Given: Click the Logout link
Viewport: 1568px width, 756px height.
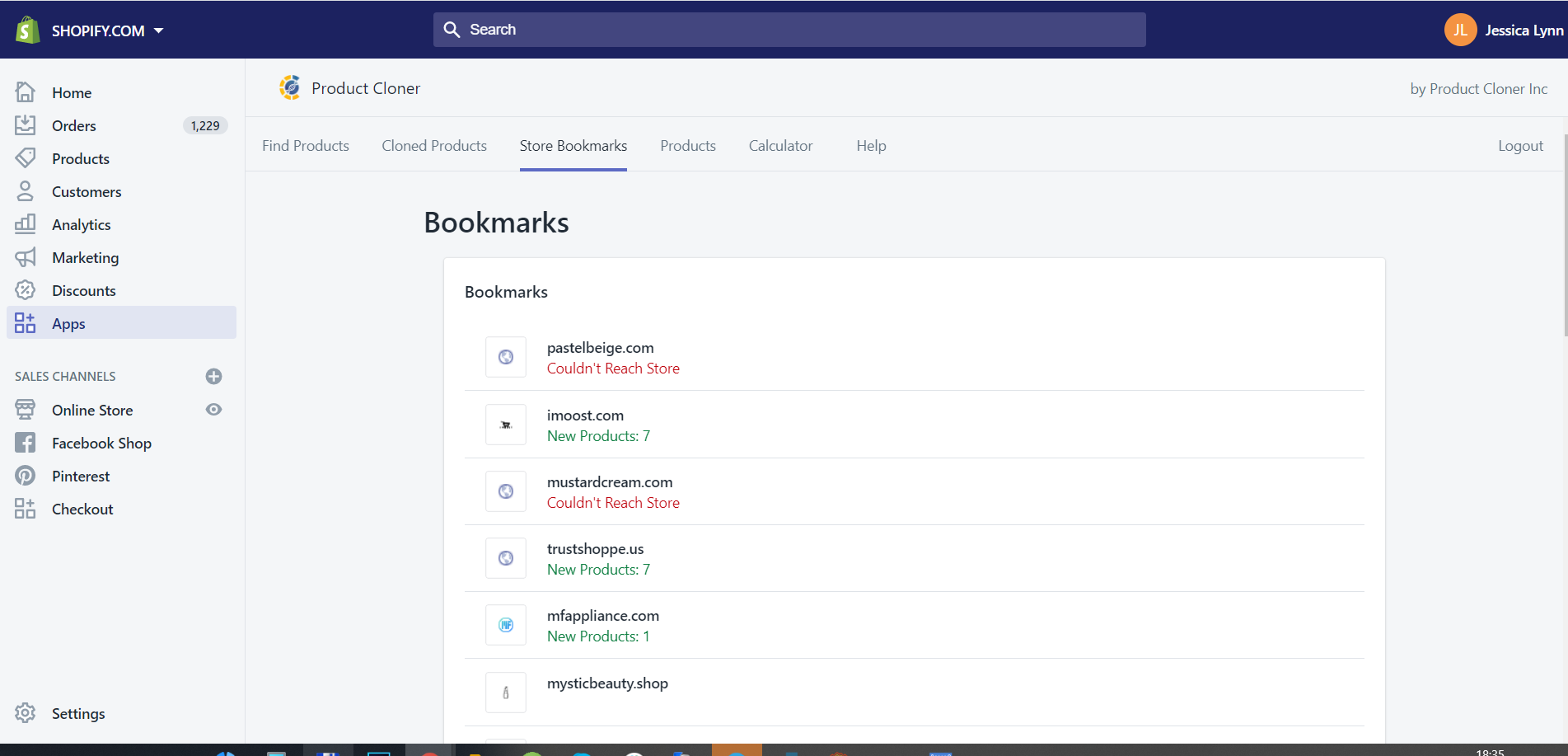Looking at the screenshot, I should (1519, 146).
